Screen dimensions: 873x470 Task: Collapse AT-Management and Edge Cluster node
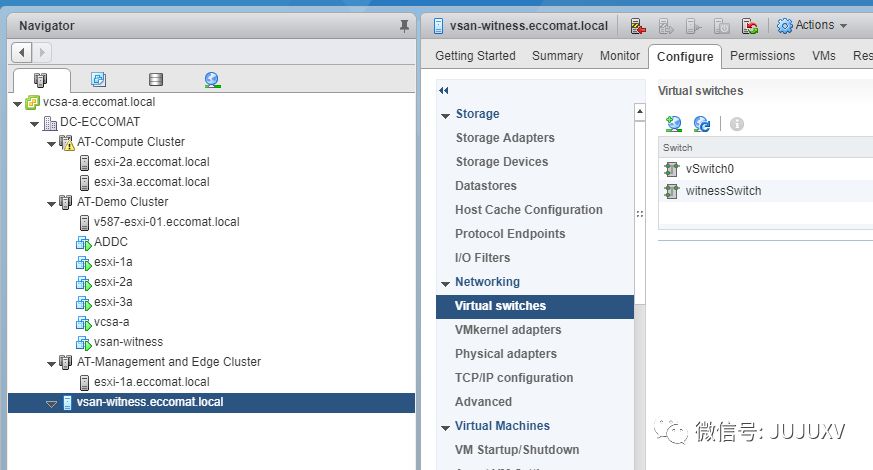pos(51,364)
